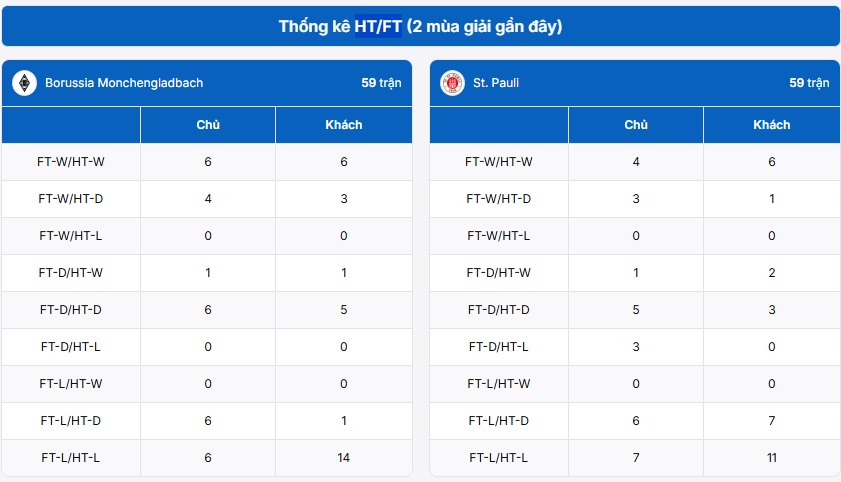Click FT-L/HT-D row label in St. Pauli table
This screenshot has width=841, height=482.
click(499, 421)
